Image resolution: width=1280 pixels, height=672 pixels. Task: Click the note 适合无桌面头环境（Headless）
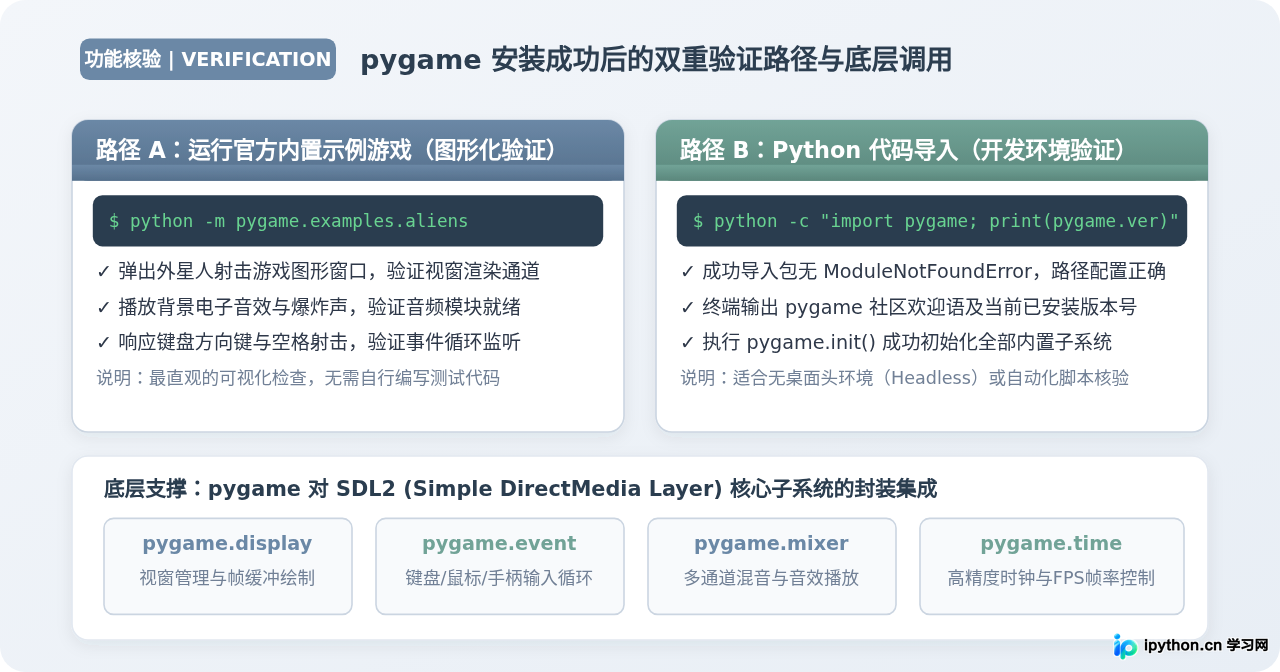coord(904,378)
